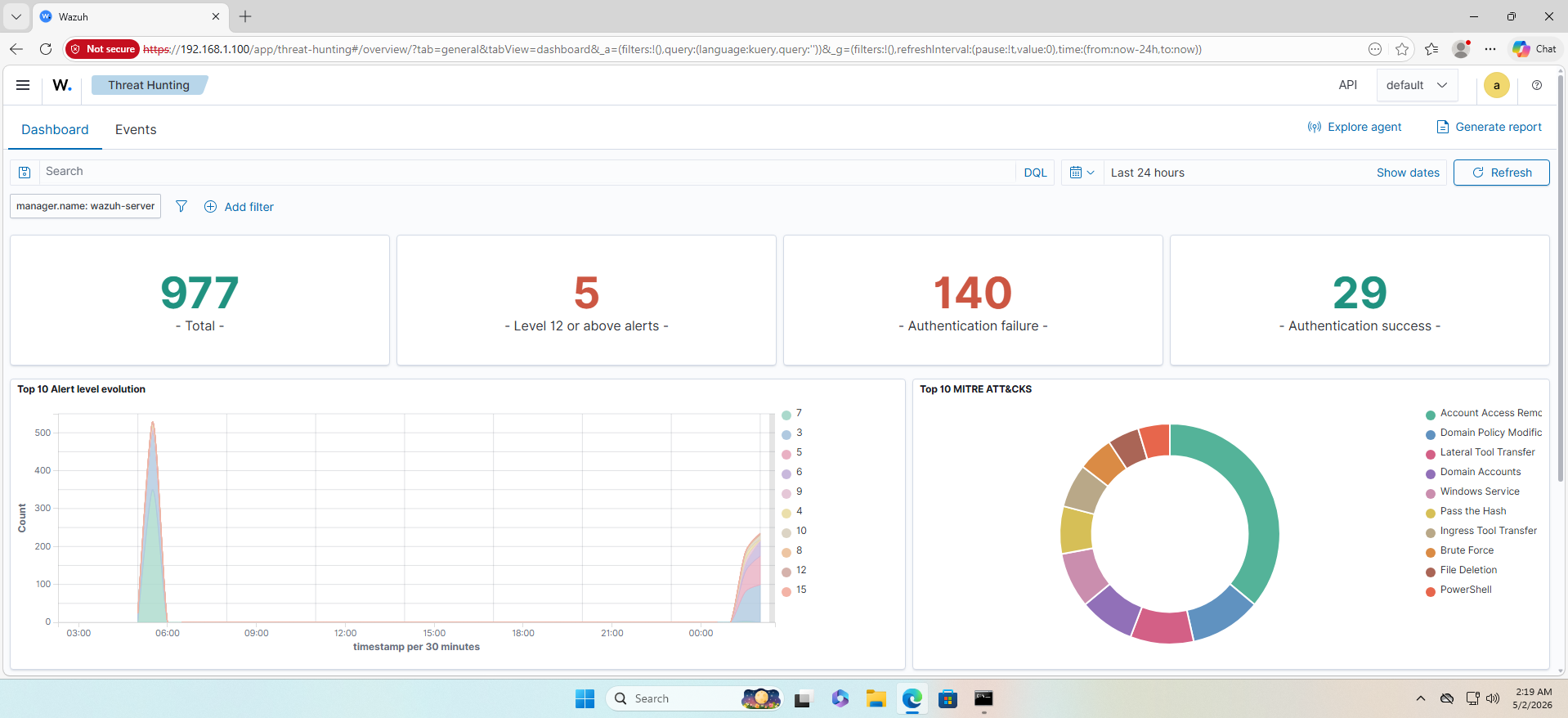Click DQL query language switcher
The height and width of the screenshot is (718, 1568).
click(1035, 173)
